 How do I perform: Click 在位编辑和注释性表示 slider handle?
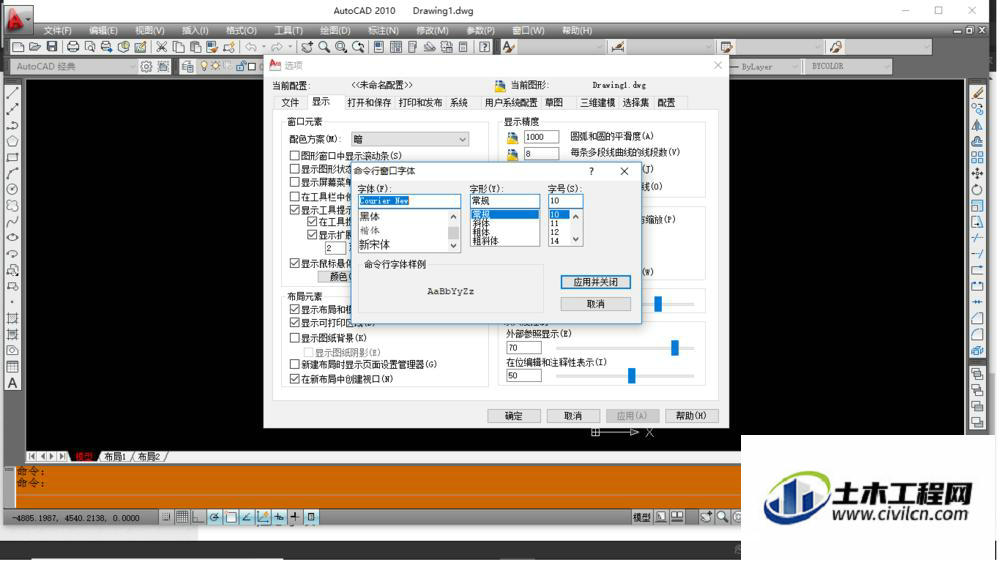point(631,376)
